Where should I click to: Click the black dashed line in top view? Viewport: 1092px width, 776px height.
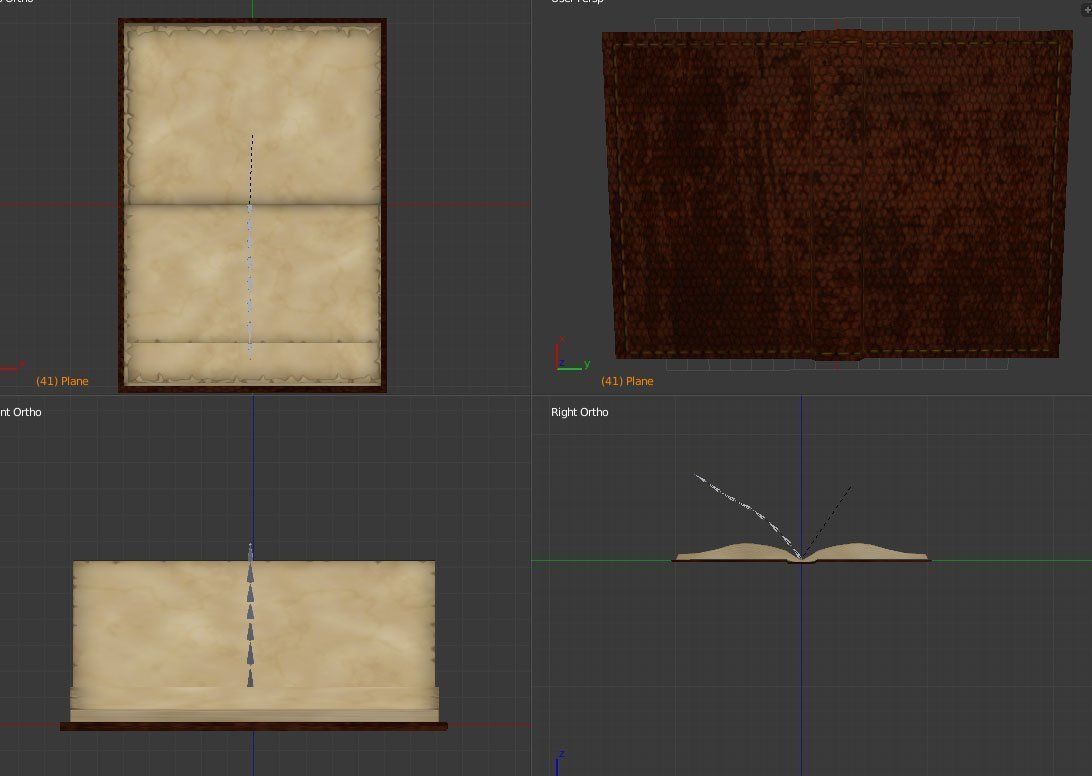pyautogui.click(x=252, y=168)
